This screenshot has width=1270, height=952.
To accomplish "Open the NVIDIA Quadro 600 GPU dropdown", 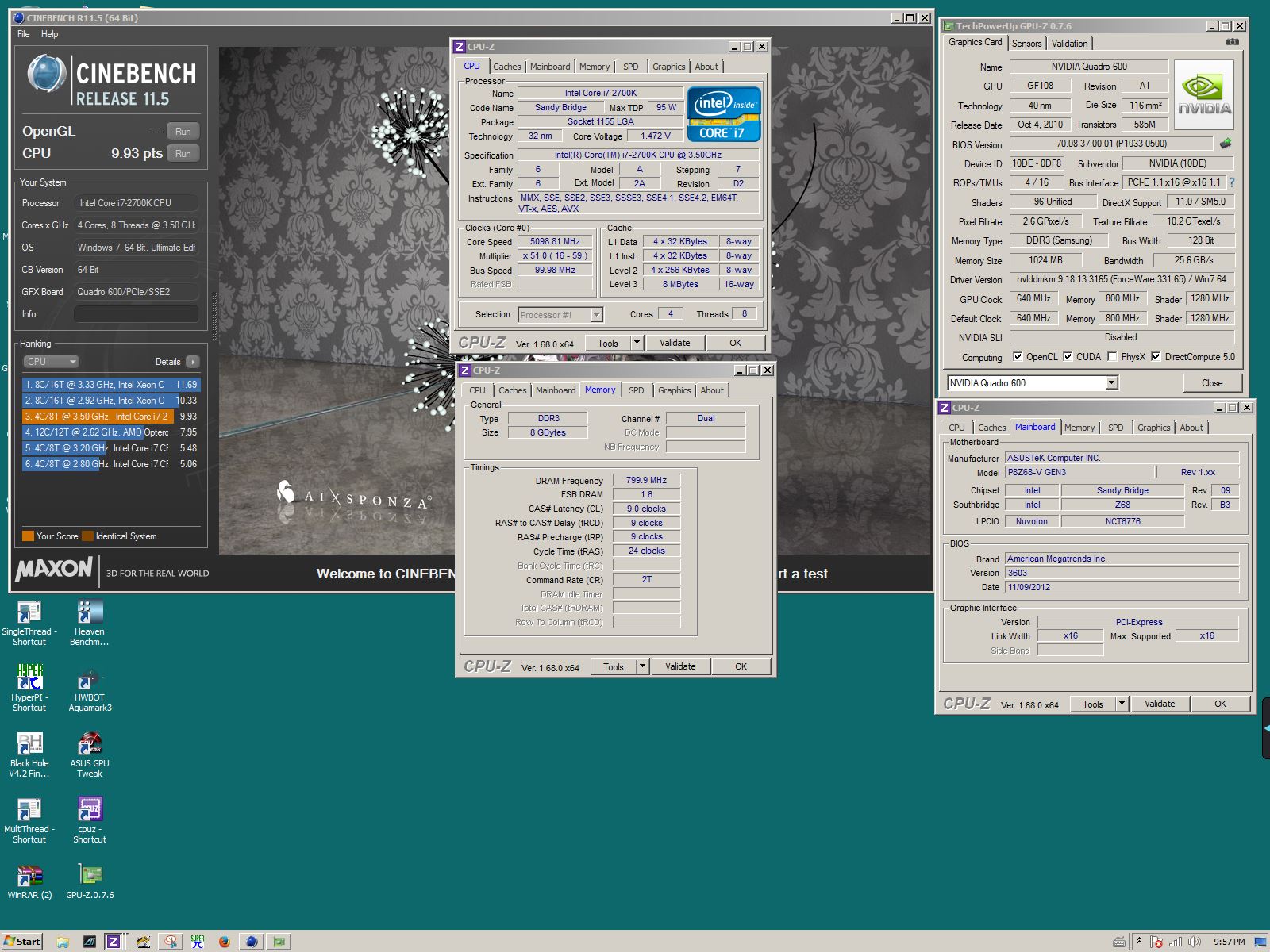I will (1112, 383).
